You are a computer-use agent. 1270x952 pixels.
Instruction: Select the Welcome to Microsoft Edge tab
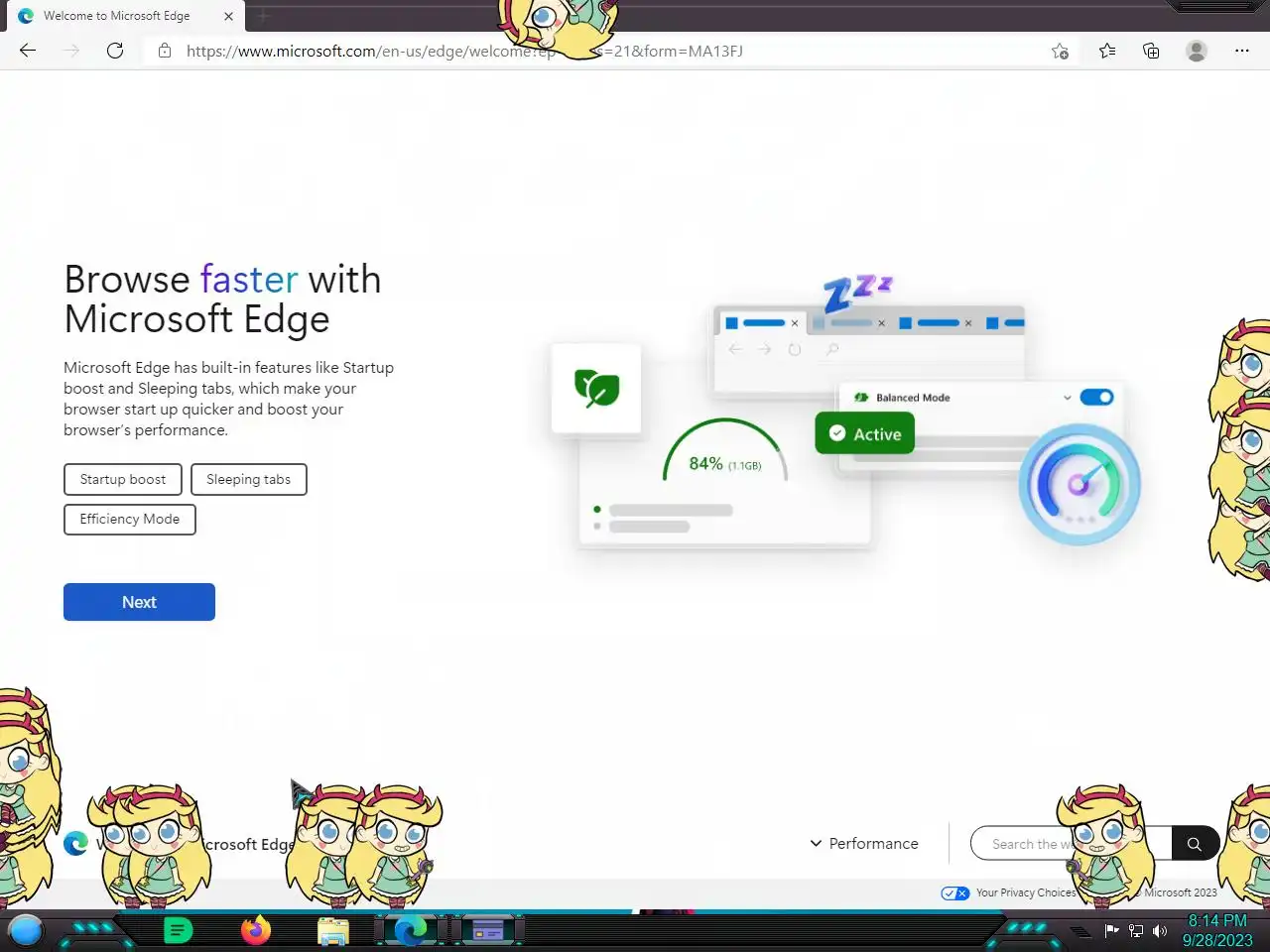tap(123, 16)
